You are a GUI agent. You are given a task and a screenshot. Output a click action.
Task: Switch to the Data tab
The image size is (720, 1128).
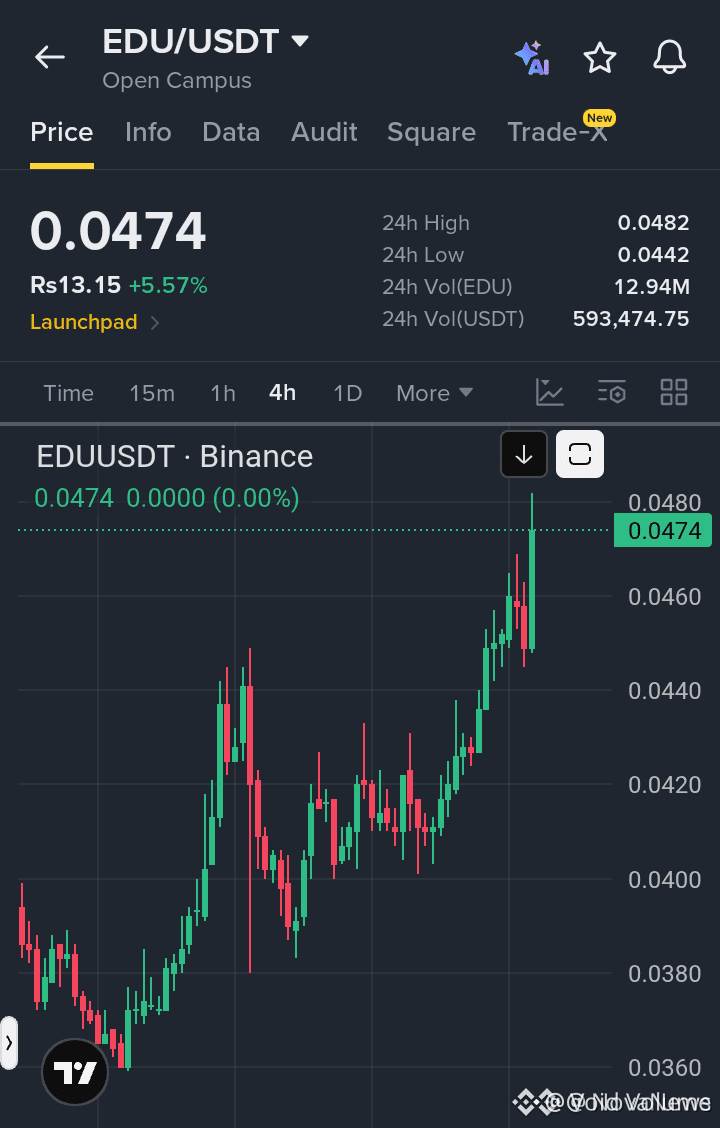(231, 132)
